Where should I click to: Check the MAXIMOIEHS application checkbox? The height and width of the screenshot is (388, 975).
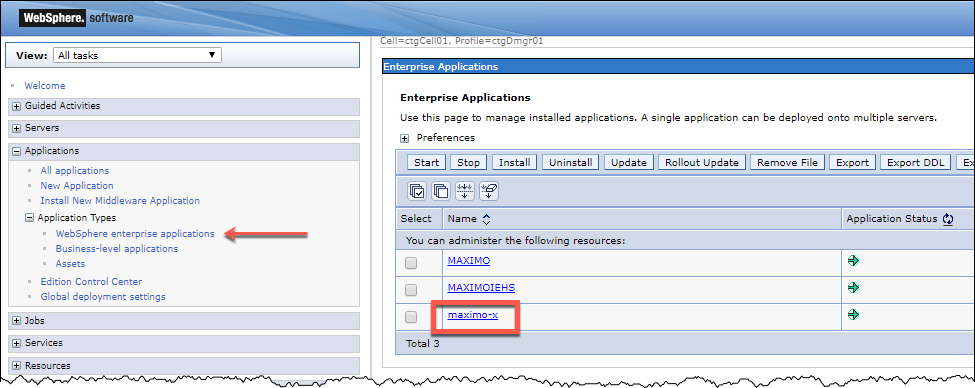pos(411,290)
